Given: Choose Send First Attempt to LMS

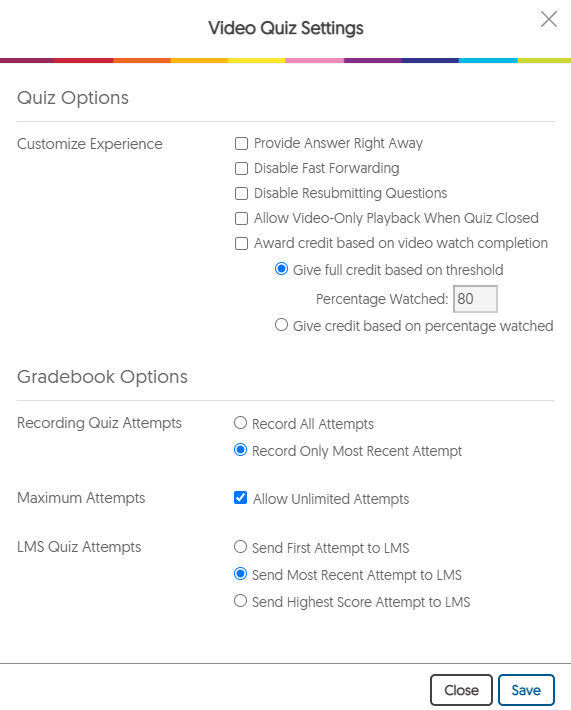Looking at the screenshot, I should (x=240, y=547).
